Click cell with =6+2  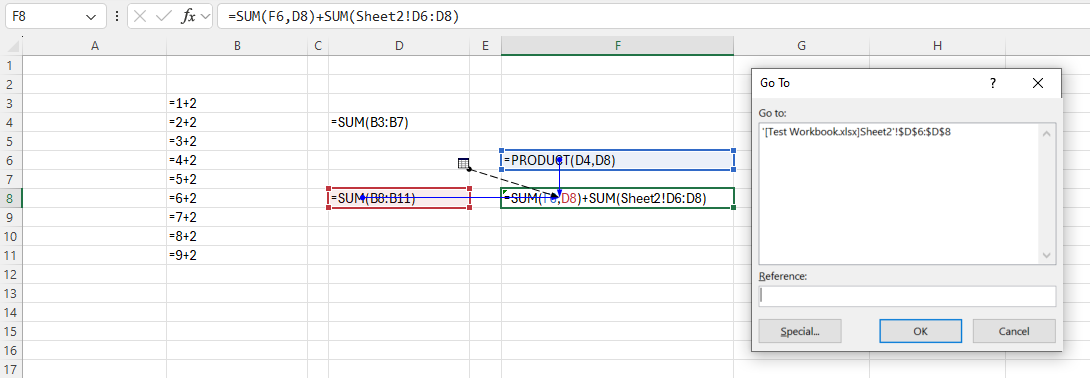pos(237,198)
